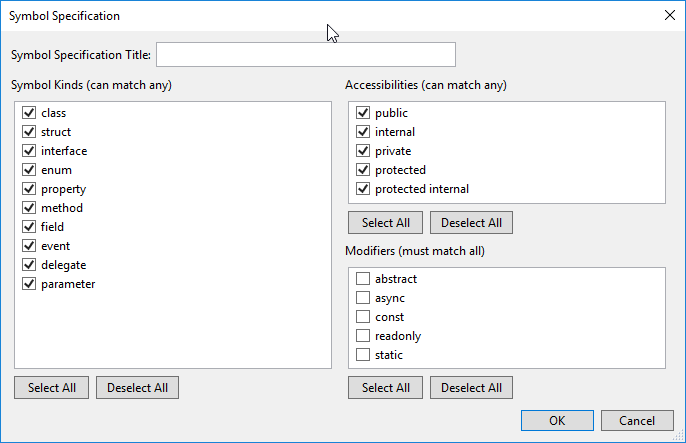The image size is (686, 443).
Task: Uncheck the public accessibility checkbox
Action: [363, 113]
